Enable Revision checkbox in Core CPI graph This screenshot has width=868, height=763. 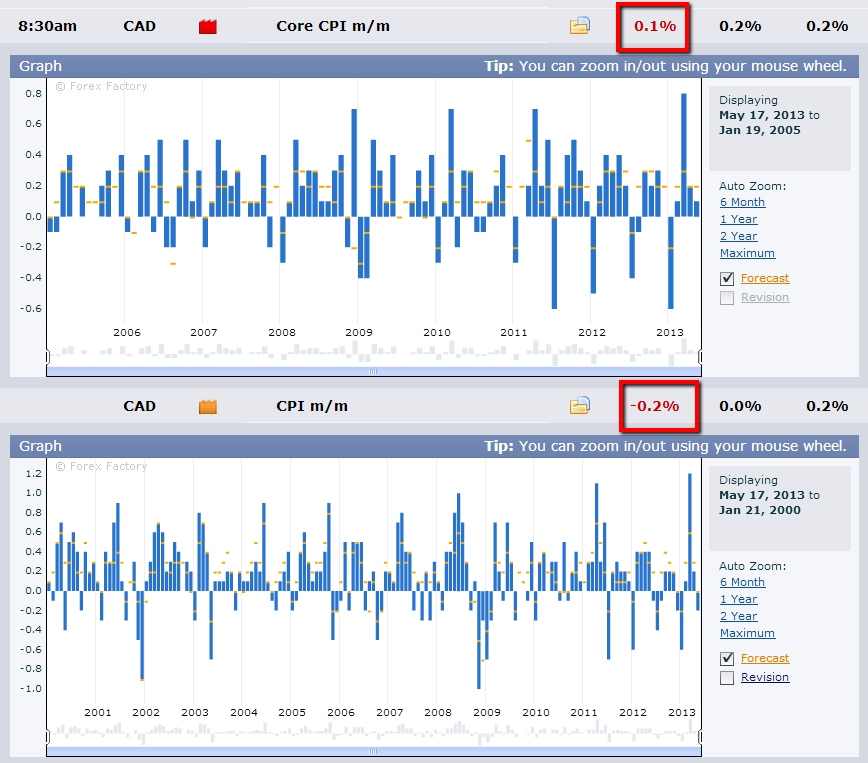[727, 298]
